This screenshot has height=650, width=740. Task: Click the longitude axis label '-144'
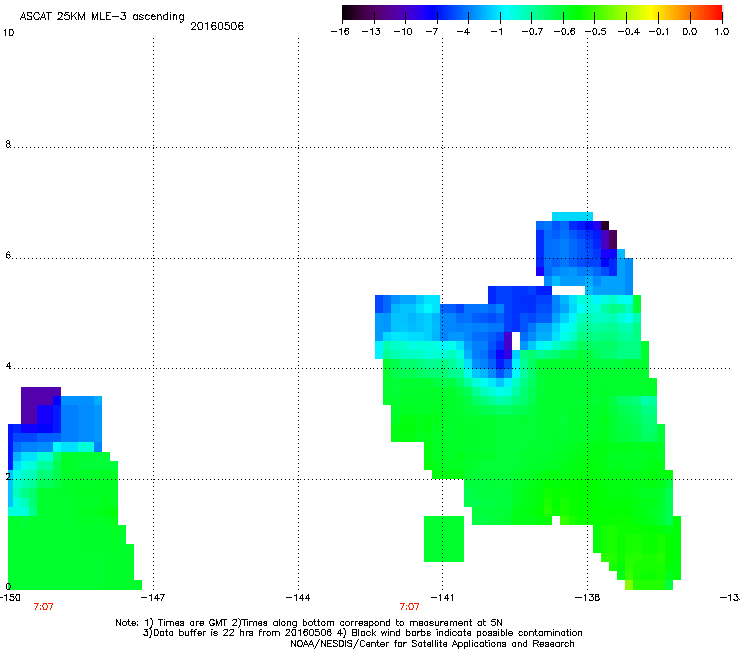coord(298,597)
